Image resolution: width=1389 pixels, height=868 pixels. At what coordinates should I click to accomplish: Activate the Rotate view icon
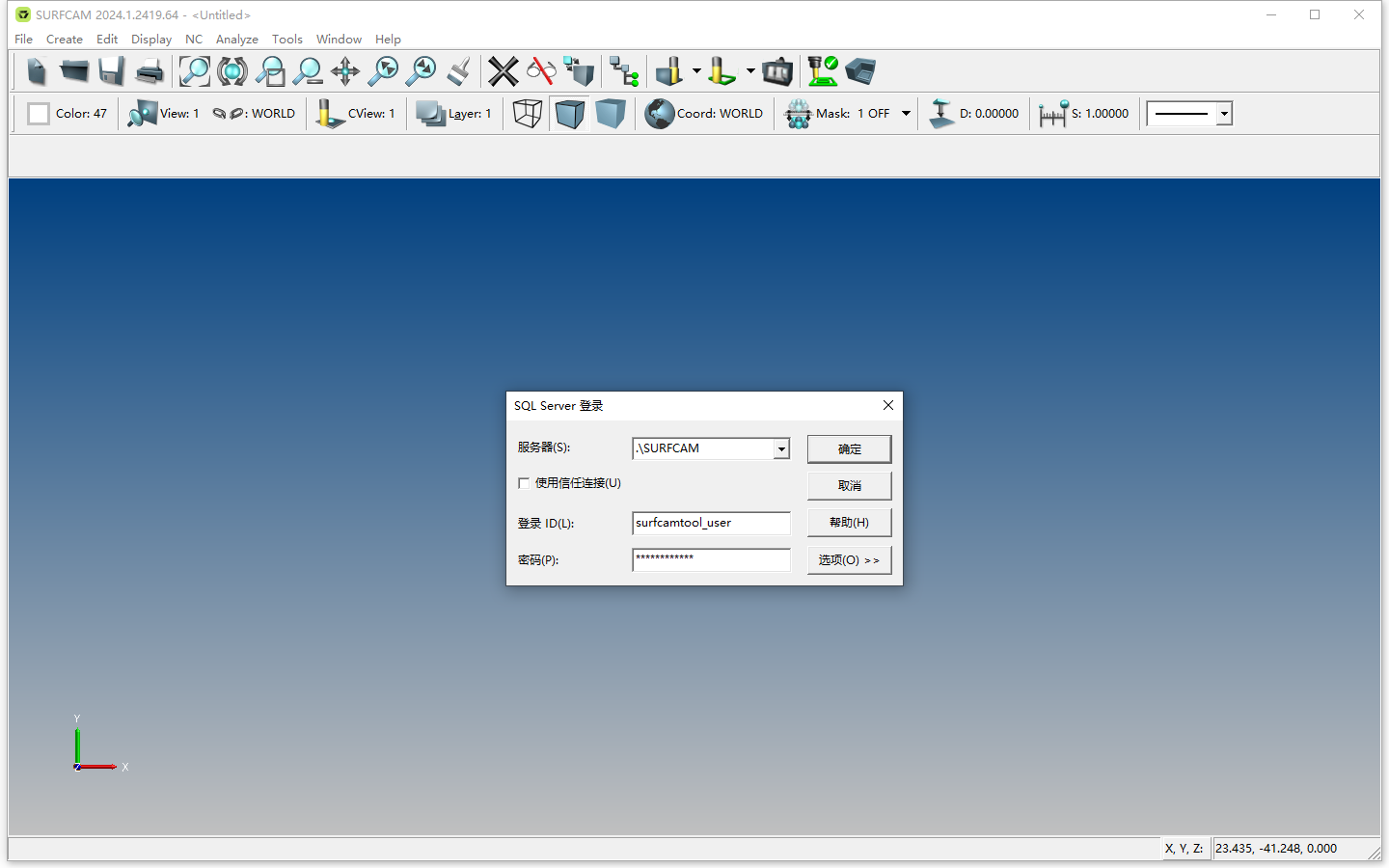pos(232,71)
